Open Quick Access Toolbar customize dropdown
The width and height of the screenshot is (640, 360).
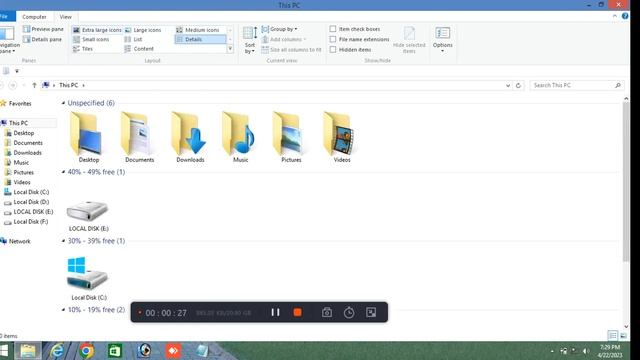tap(17, 71)
